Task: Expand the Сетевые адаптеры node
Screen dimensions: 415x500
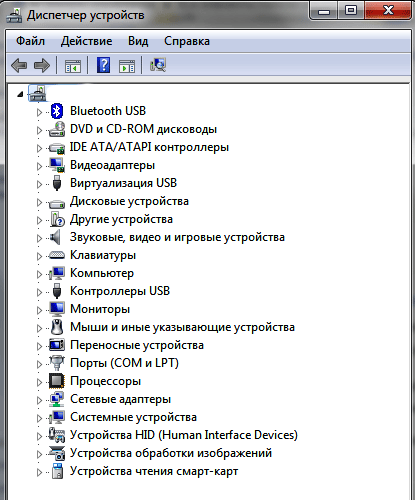Action: click(39, 400)
